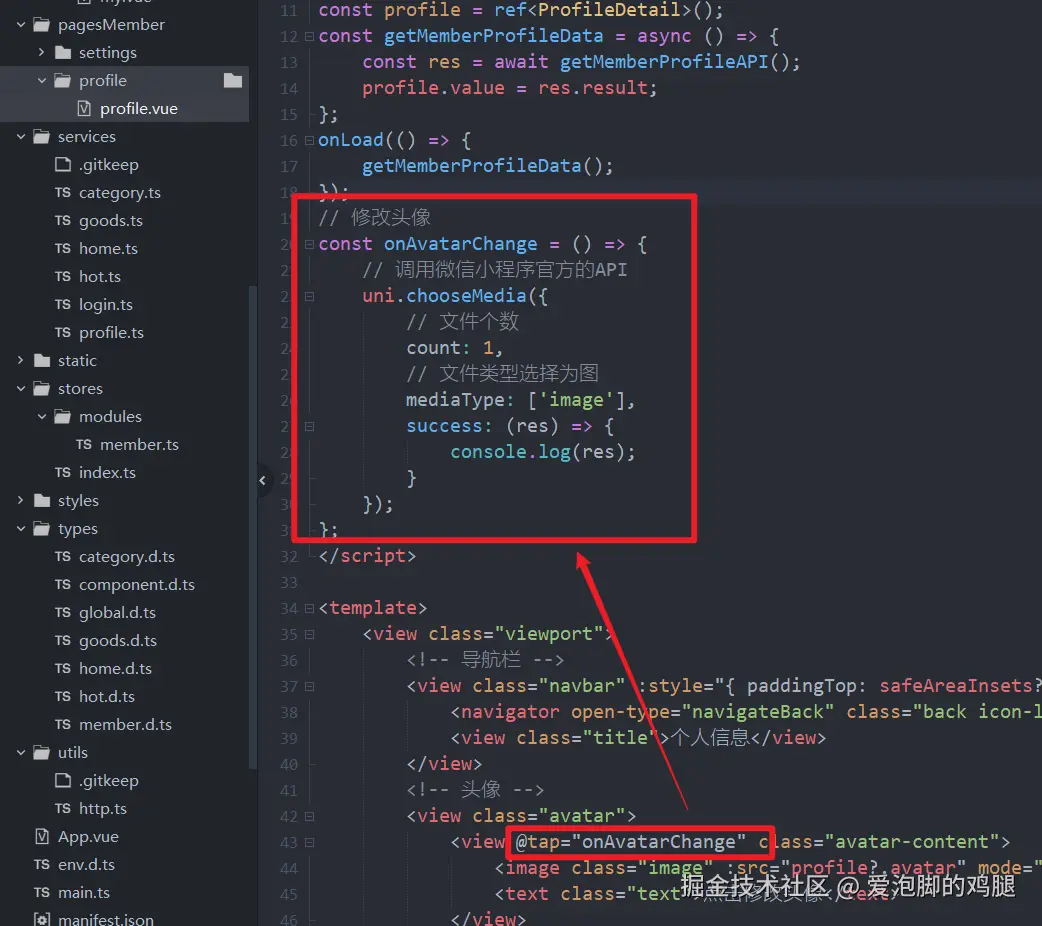Open hot.d.ts file
Viewport: 1042px width, 926px height.
(x=106, y=696)
